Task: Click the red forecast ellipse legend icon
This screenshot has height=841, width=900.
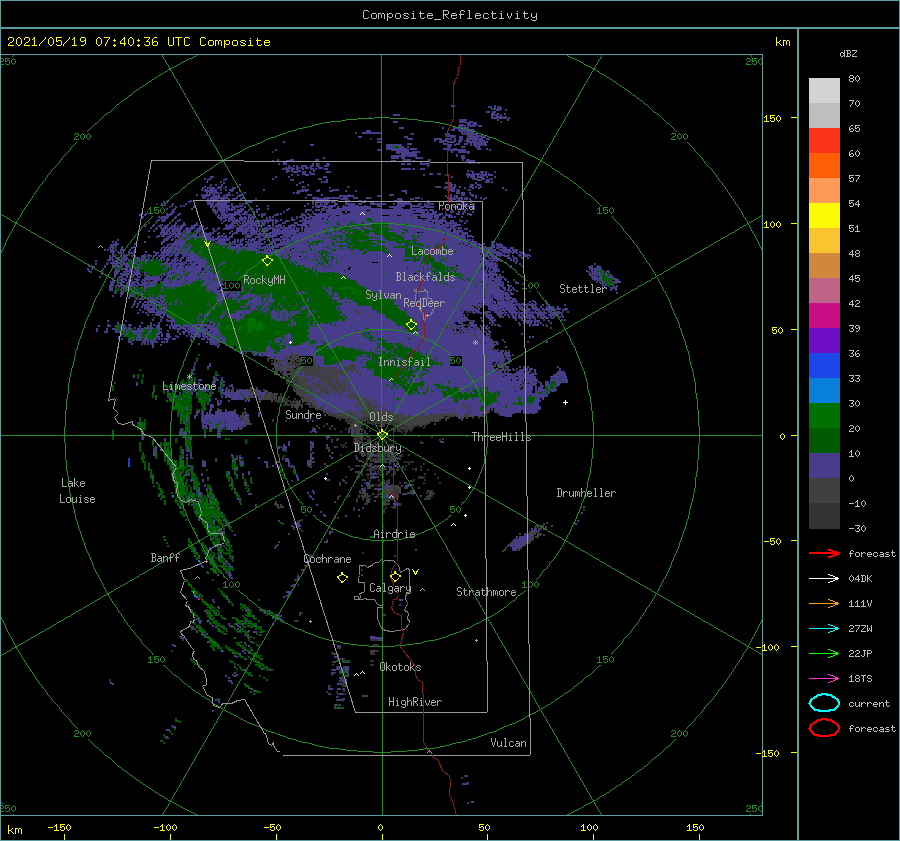Action: 824,728
